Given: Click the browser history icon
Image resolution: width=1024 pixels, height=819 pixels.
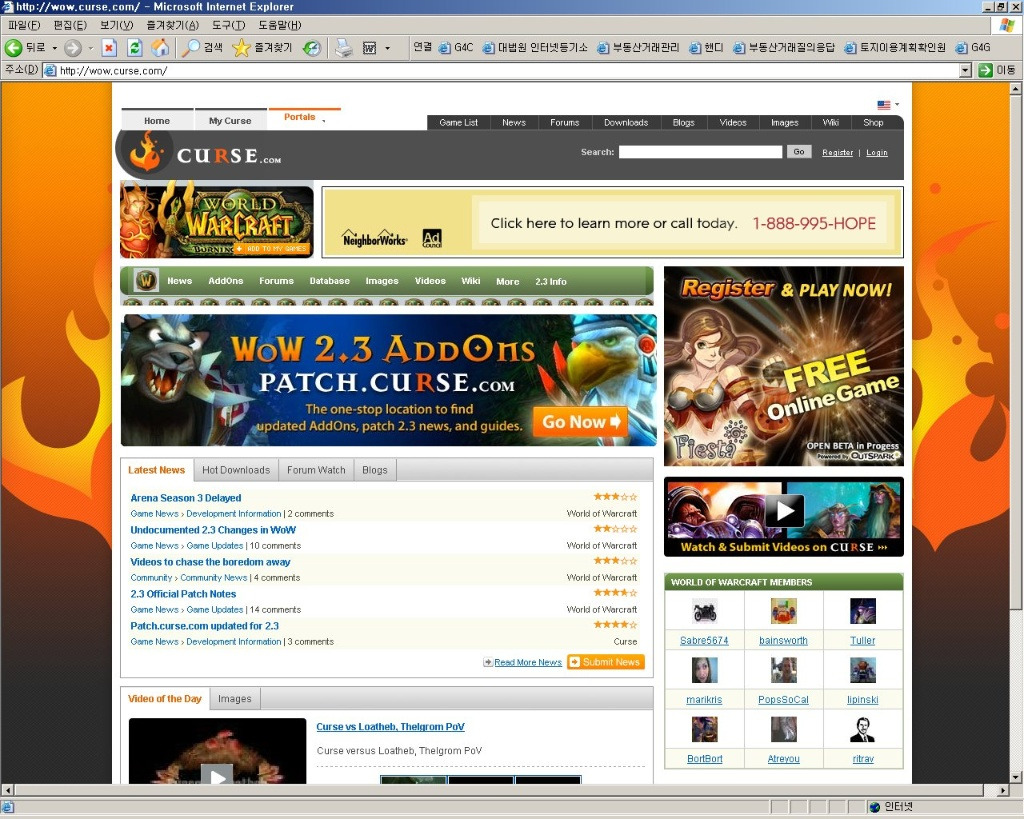Looking at the screenshot, I should 313,48.
